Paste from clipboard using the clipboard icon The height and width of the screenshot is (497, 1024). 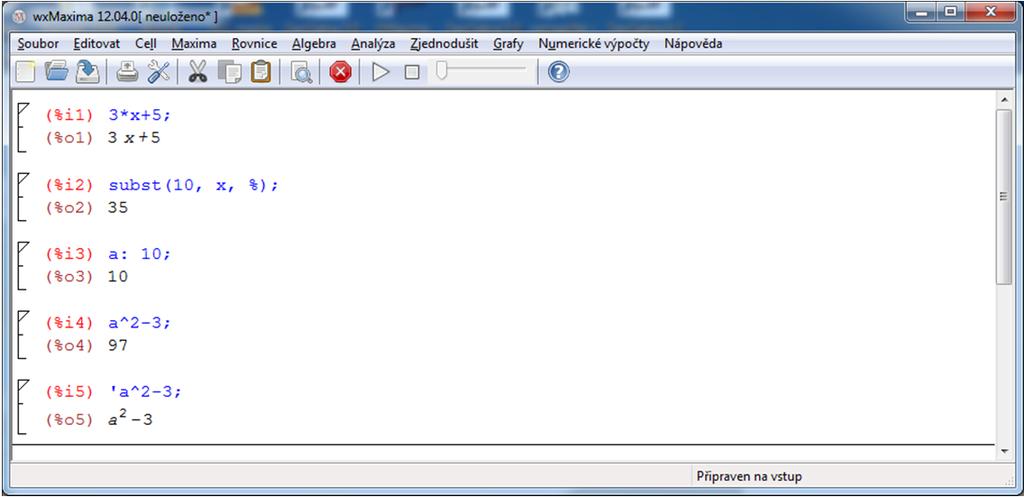(261, 72)
